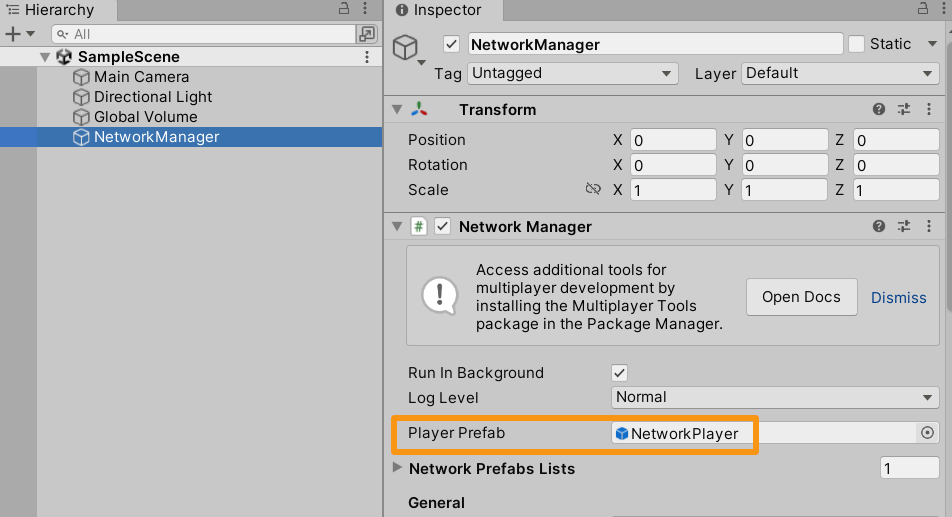Open the create object dropdown arrow
The width and height of the screenshot is (952, 517).
tap(30, 34)
